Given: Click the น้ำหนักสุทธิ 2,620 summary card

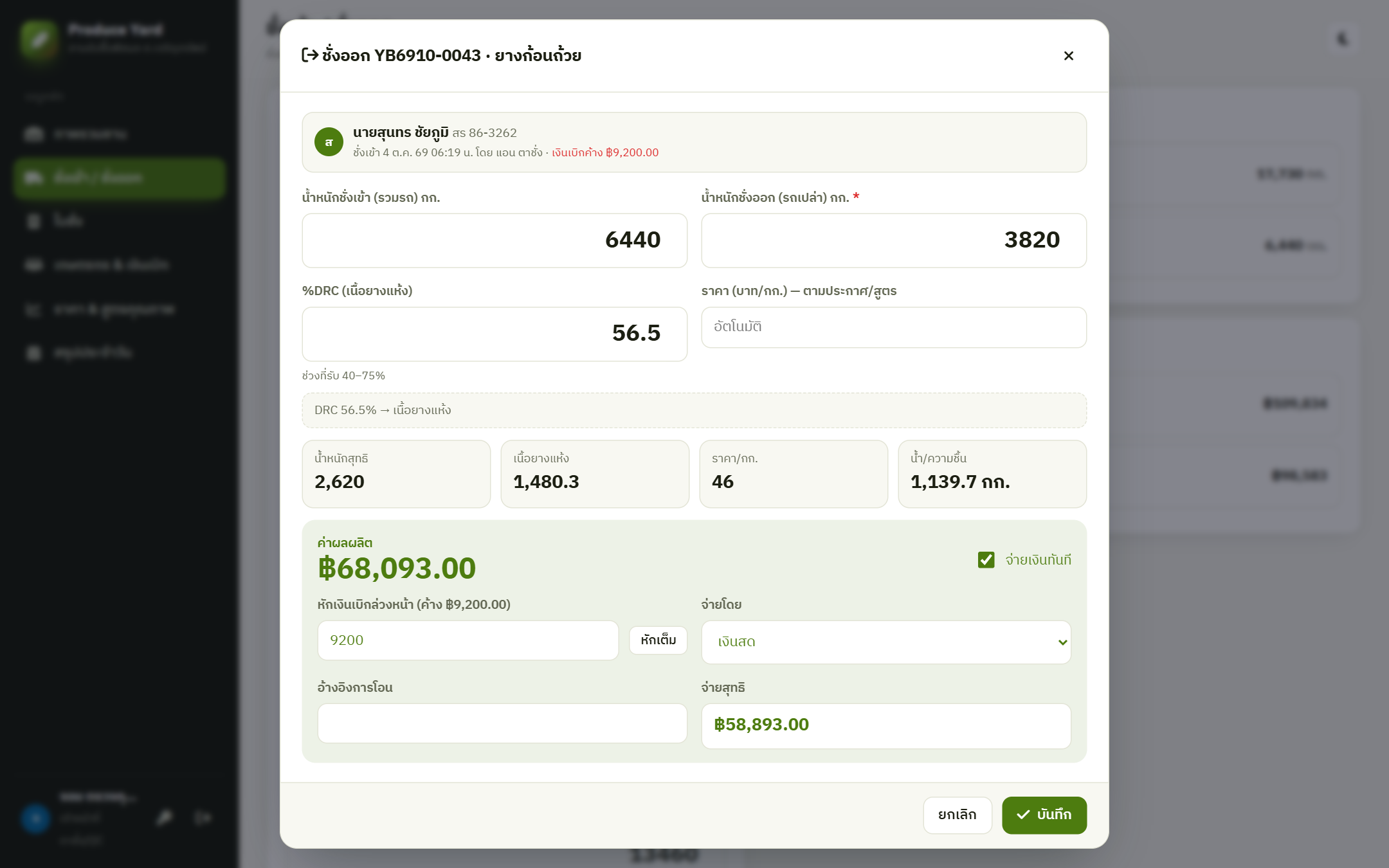Looking at the screenshot, I should [396, 474].
